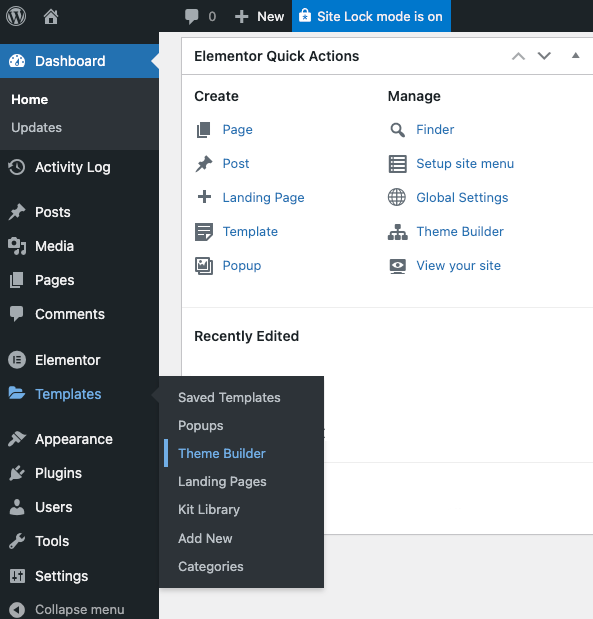The width and height of the screenshot is (593, 619).
Task: Open Kit Library in Templates submenu
Action: tap(209, 510)
